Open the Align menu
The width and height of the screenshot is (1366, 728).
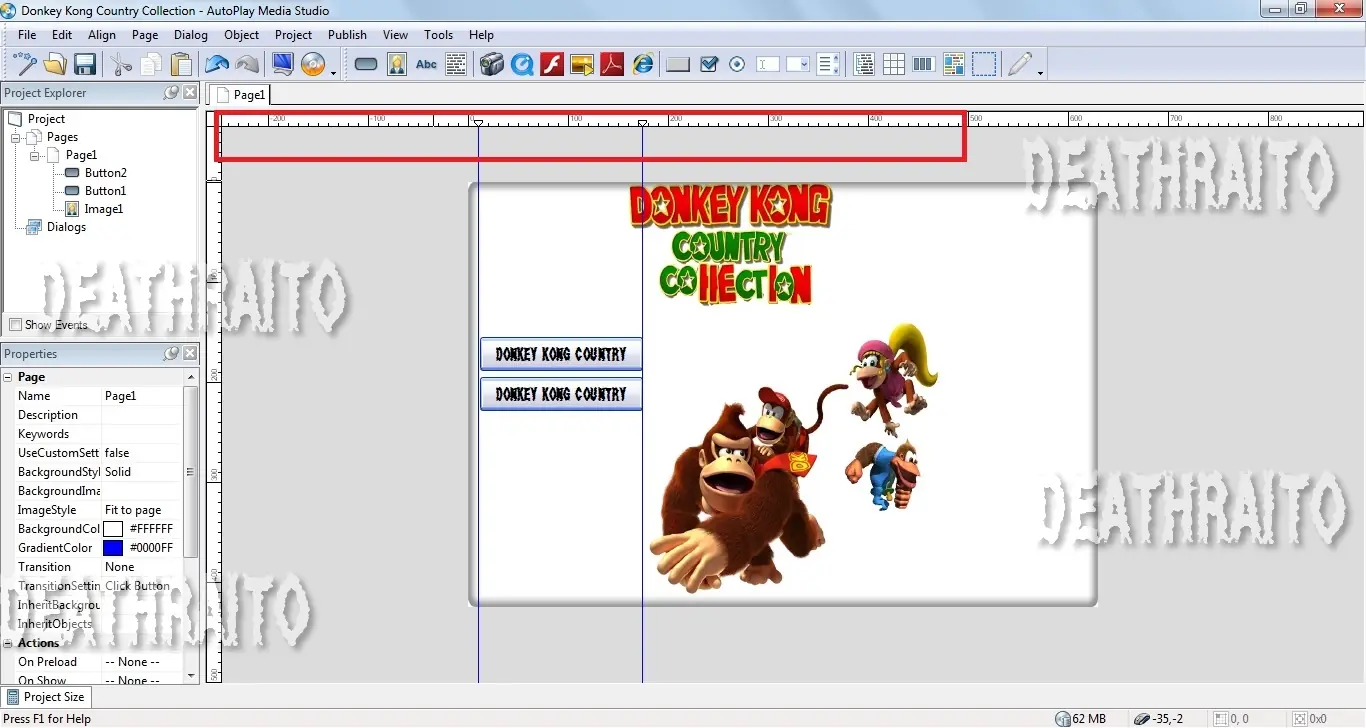[102, 34]
